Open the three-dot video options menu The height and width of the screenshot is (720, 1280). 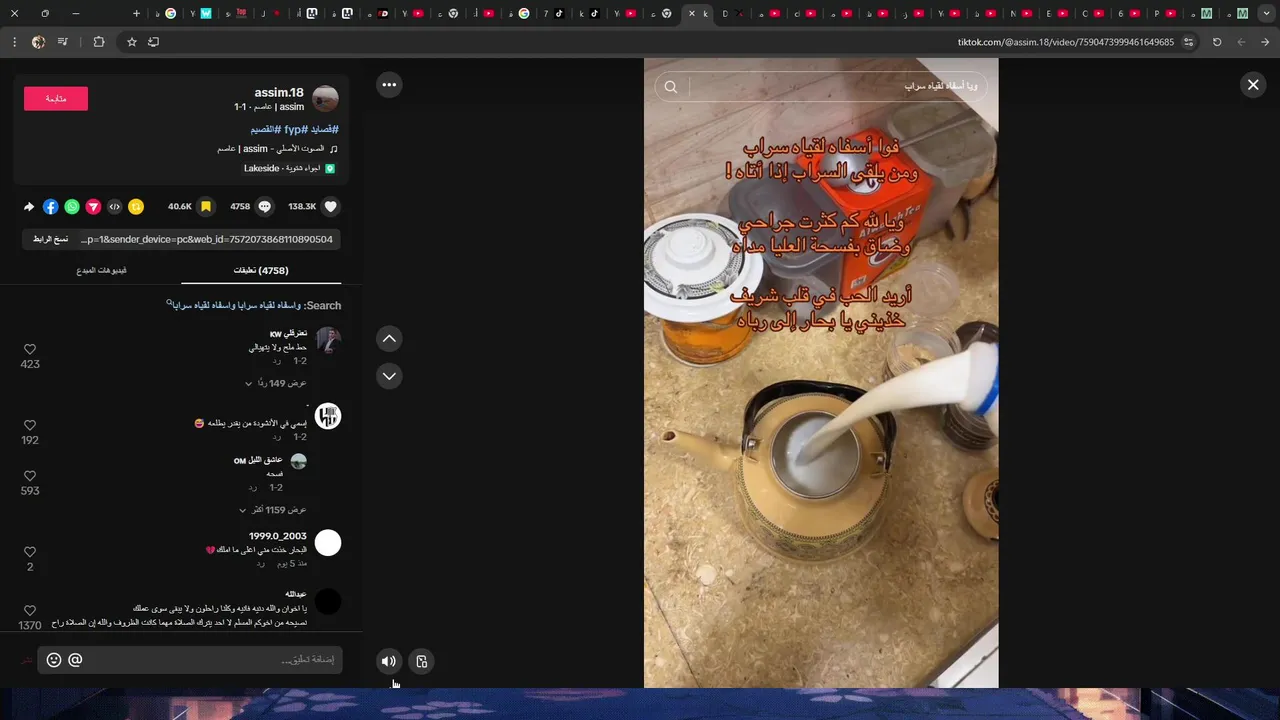point(389,85)
